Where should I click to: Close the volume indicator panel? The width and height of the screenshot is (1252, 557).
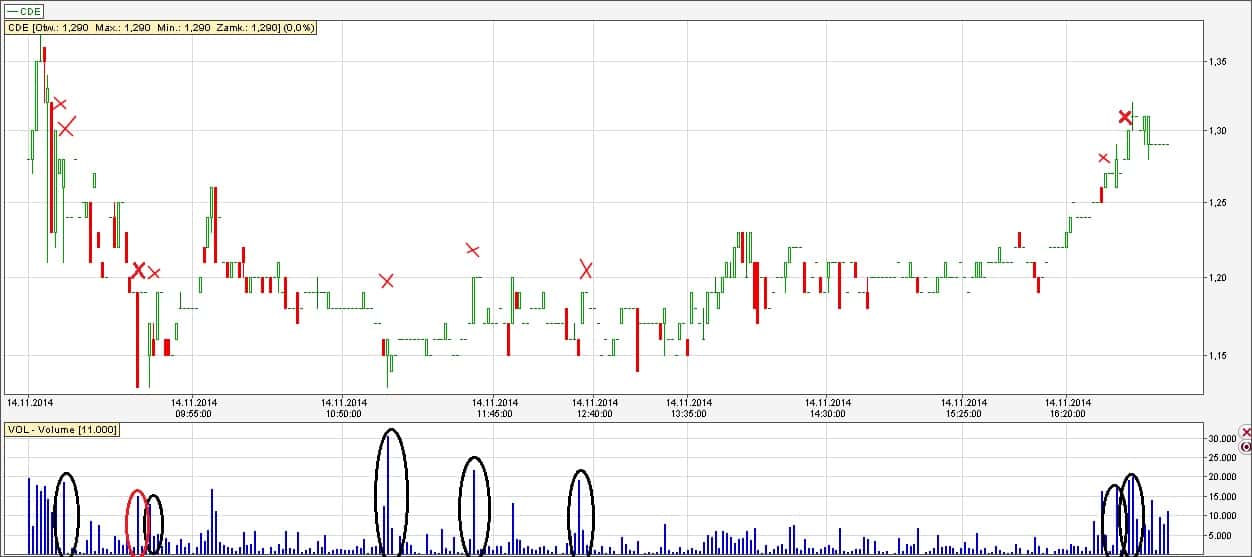(1245, 432)
